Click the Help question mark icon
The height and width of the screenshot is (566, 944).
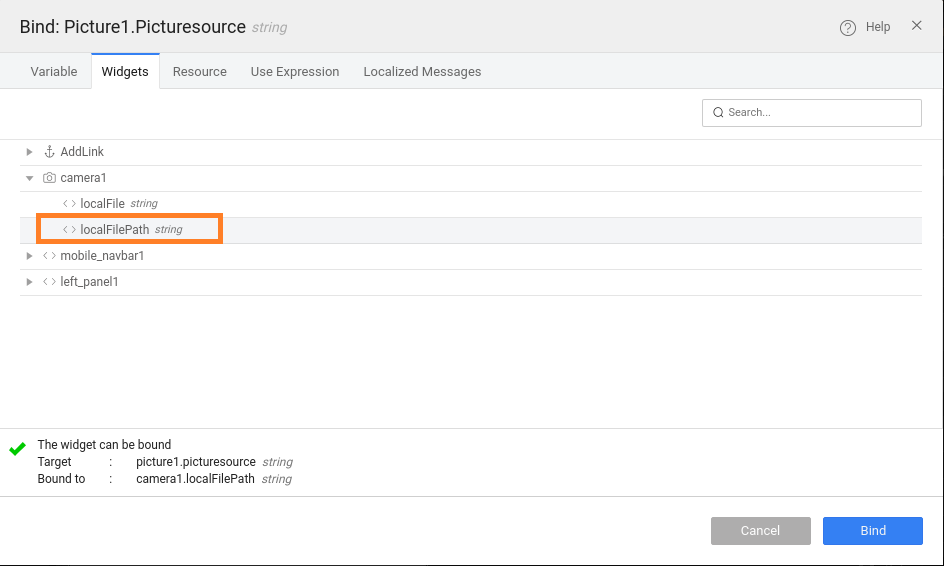[x=848, y=27]
